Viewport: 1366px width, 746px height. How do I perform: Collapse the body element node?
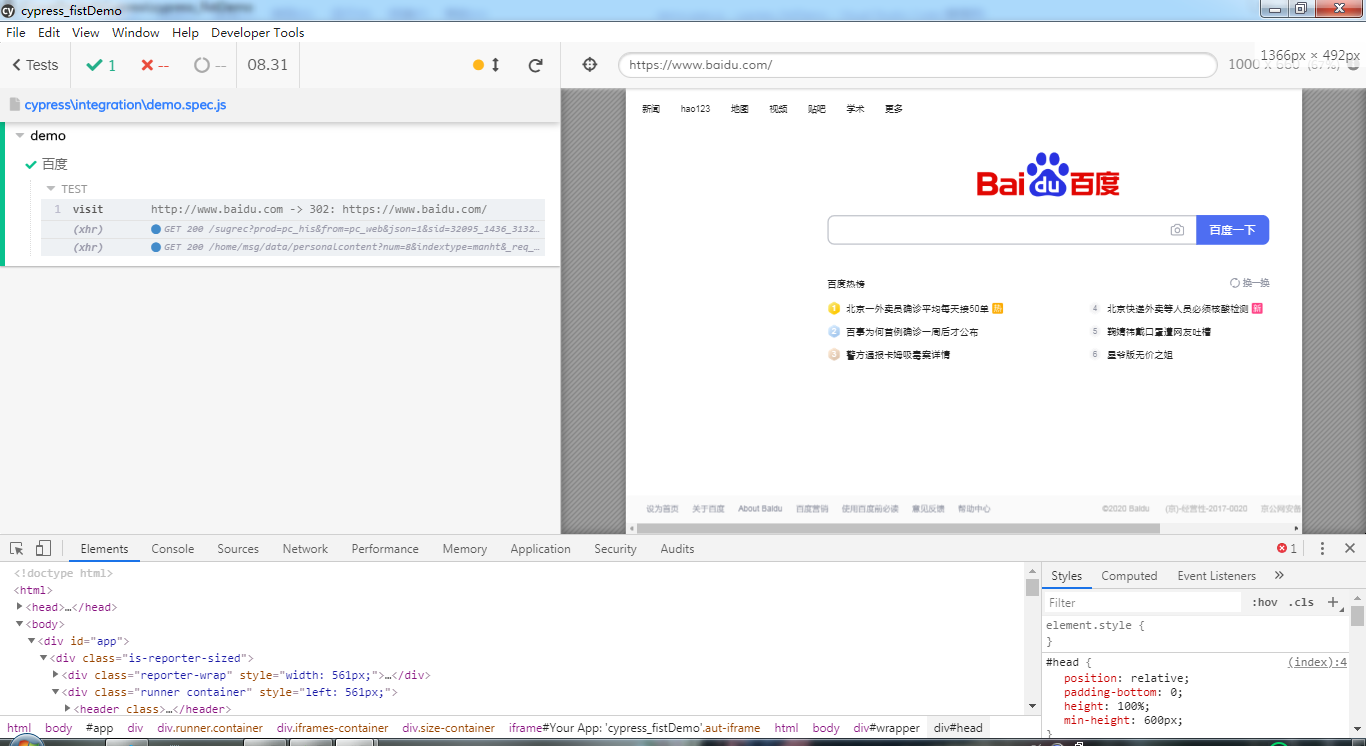click(x=20, y=624)
